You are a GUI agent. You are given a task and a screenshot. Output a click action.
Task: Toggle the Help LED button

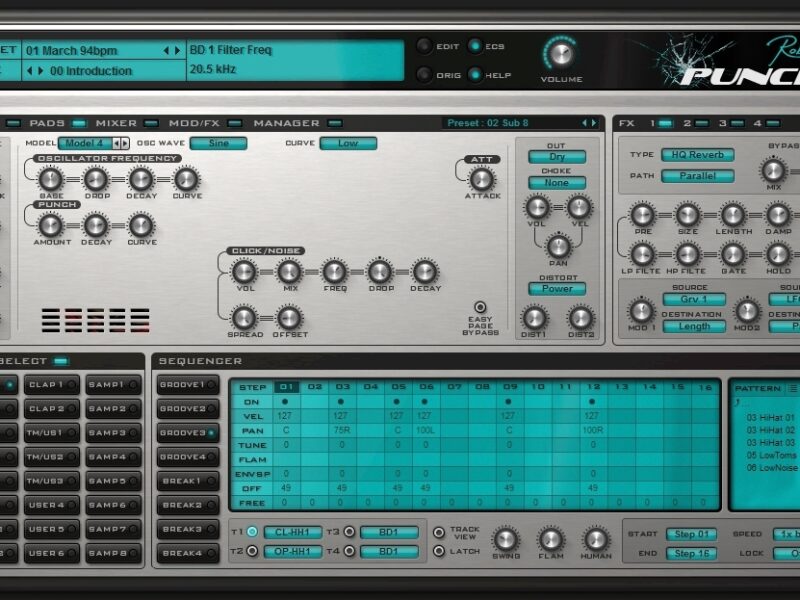pyautogui.click(x=474, y=74)
